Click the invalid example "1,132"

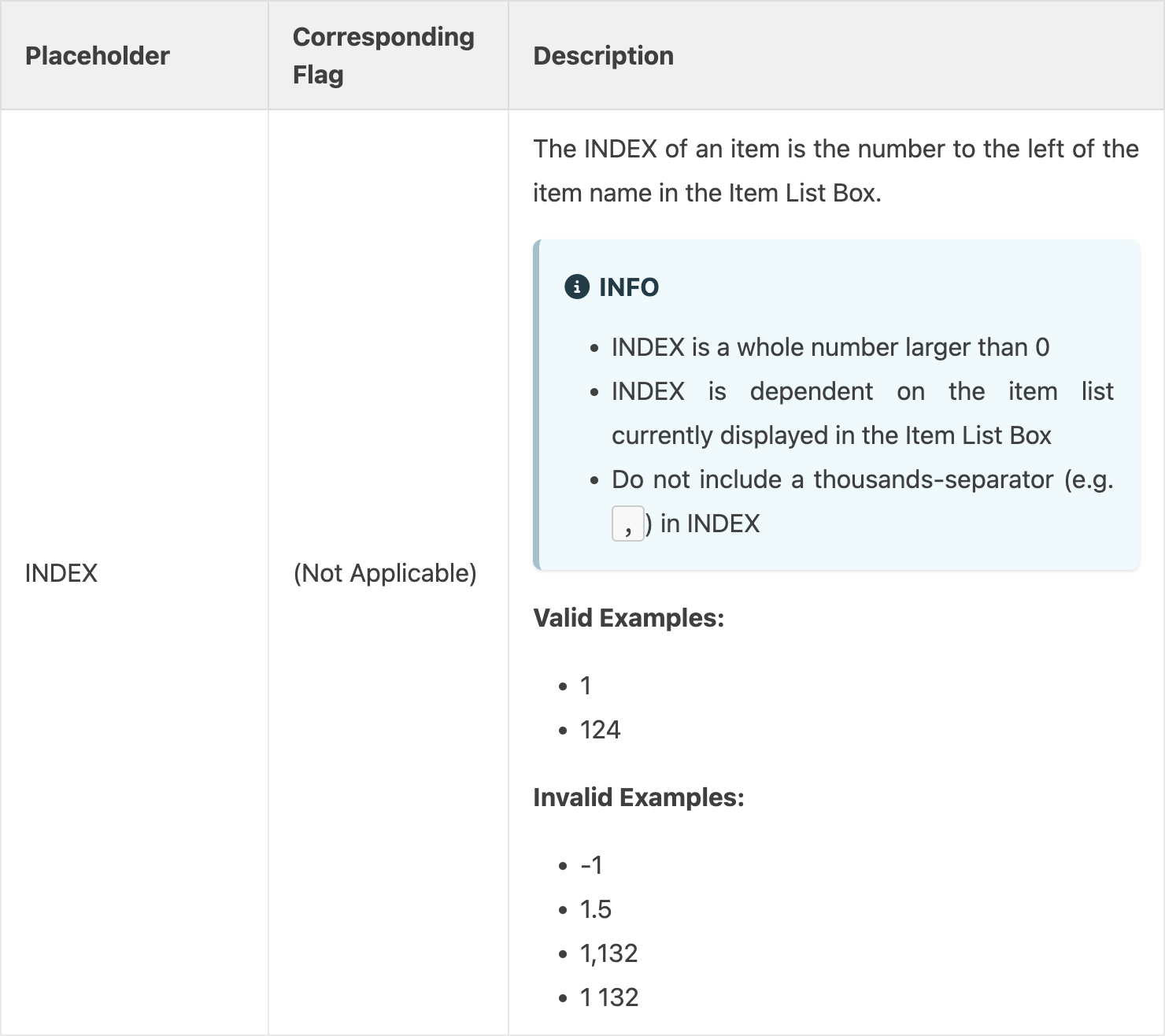pos(608,953)
